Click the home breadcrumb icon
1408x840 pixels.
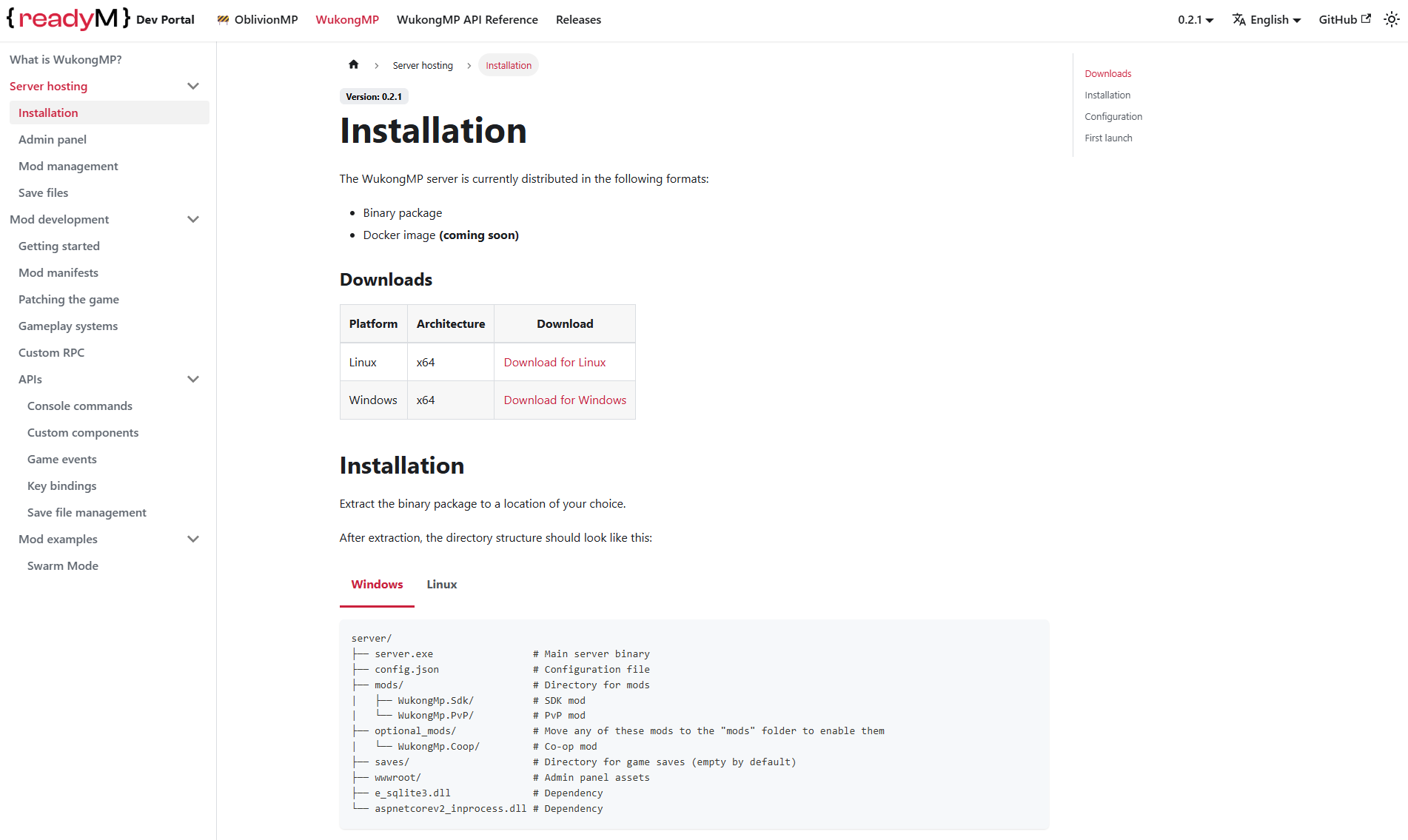354,64
